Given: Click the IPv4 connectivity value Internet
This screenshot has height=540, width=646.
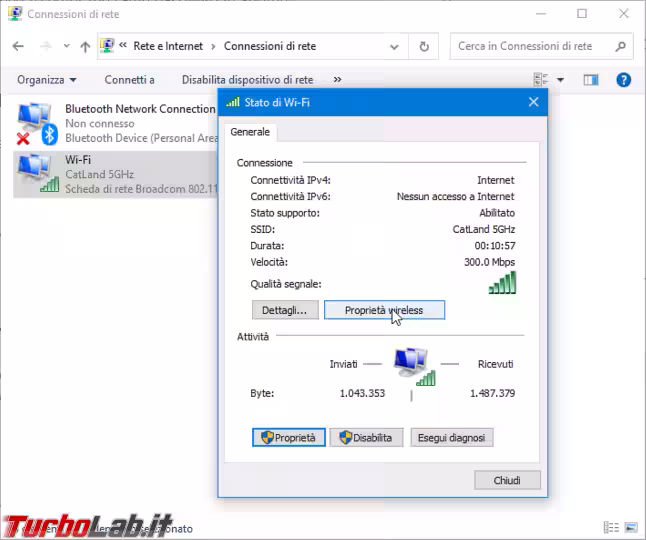Looking at the screenshot, I should [496, 180].
